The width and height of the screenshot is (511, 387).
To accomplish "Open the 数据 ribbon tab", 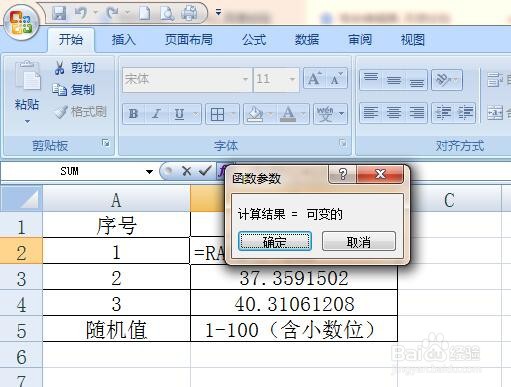I will point(307,40).
